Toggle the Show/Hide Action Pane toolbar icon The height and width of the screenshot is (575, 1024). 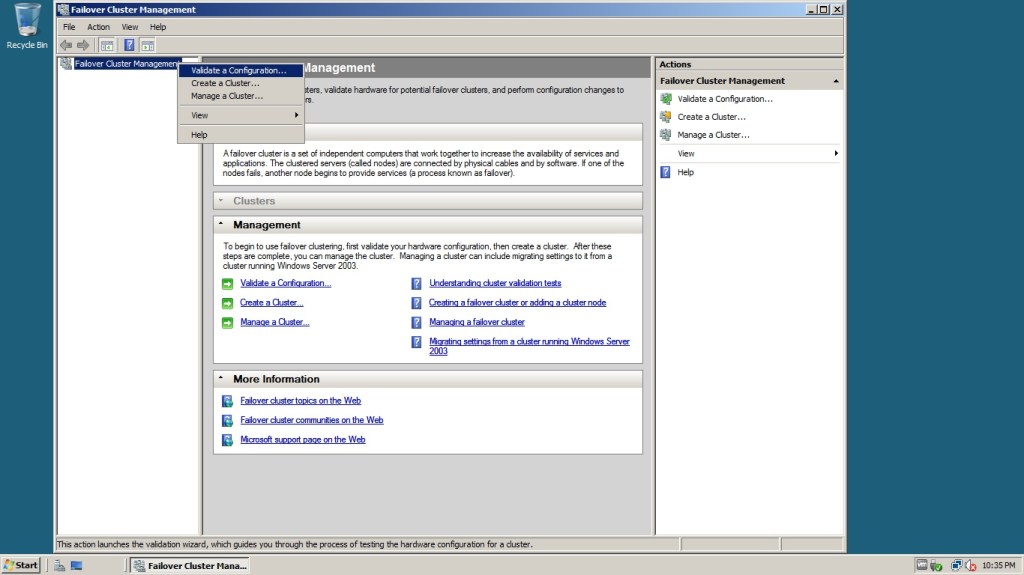coord(147,45)
